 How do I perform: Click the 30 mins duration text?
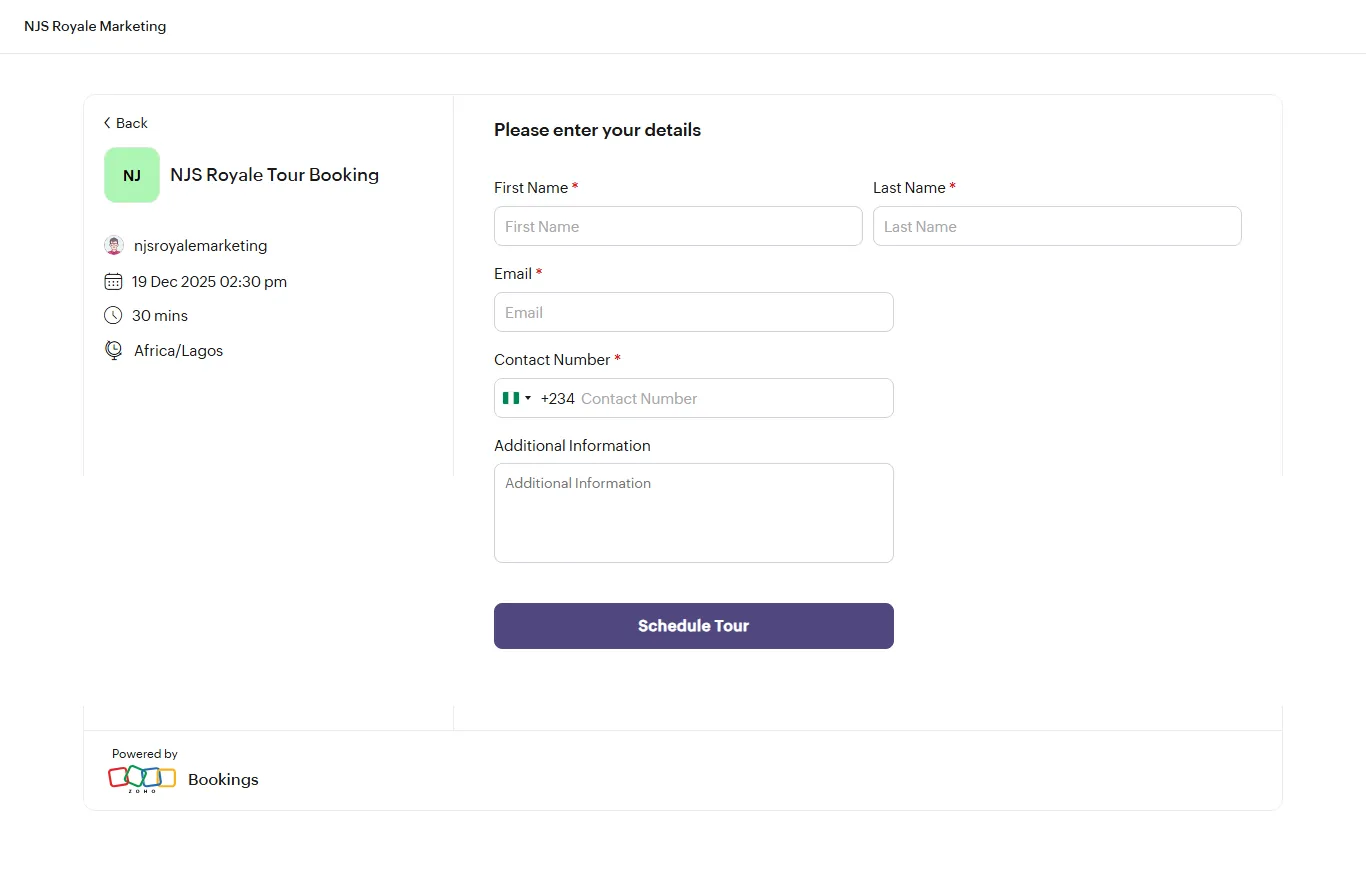click(160, 316)
